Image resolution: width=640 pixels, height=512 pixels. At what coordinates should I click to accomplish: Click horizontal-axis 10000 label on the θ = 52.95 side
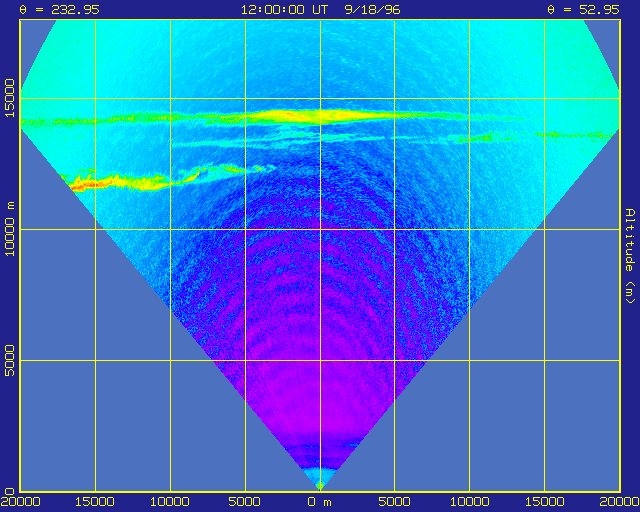tap(469, 502)
